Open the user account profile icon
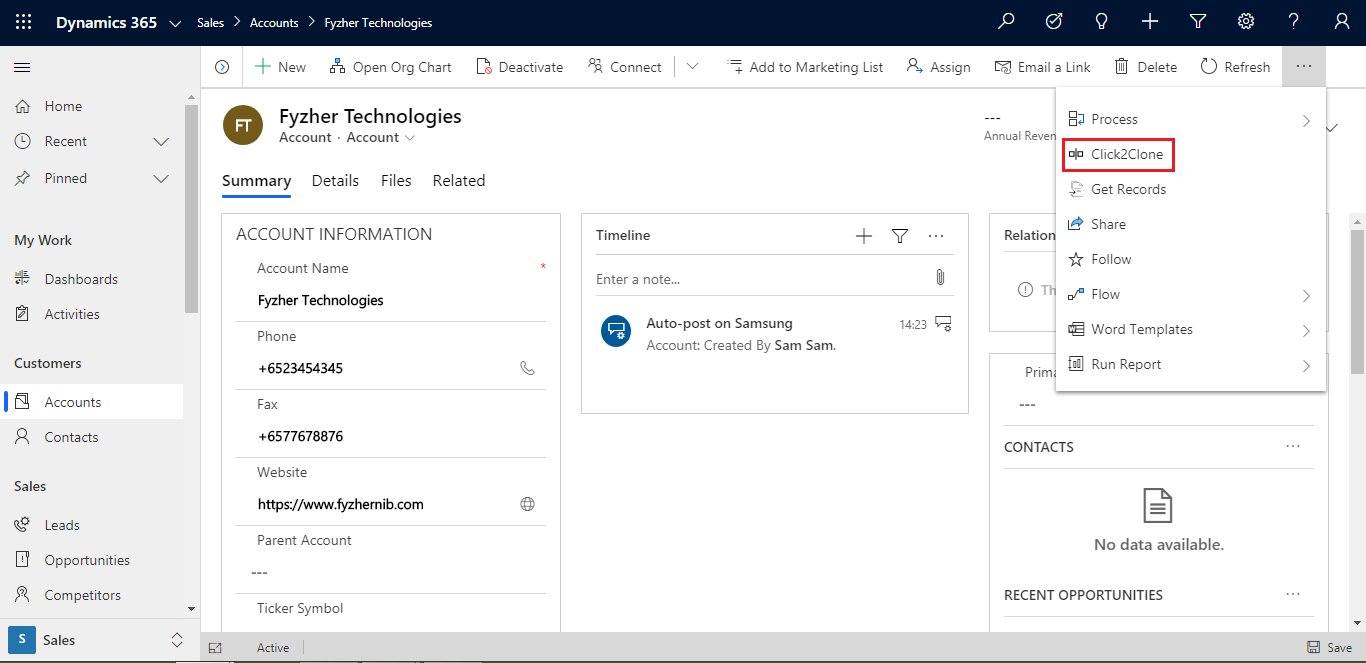Viewport: 1366px width, 663px height. [1342, 22]
